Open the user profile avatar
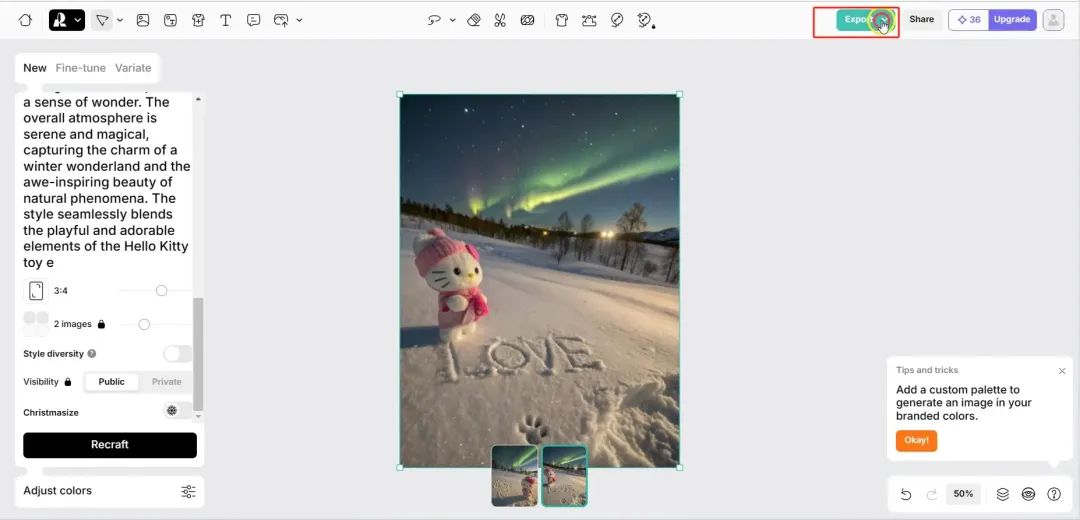The height and width of the screenshot is (520, 1080). coord(1053,20)
